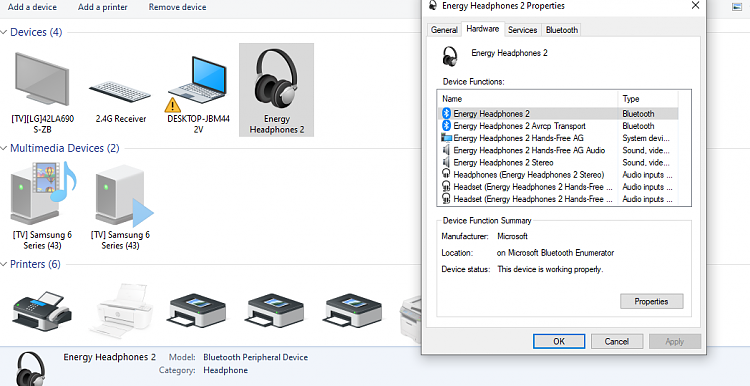
Task: Select Energy Headphones 2 Stereo sound row
Action: (557, 163)
